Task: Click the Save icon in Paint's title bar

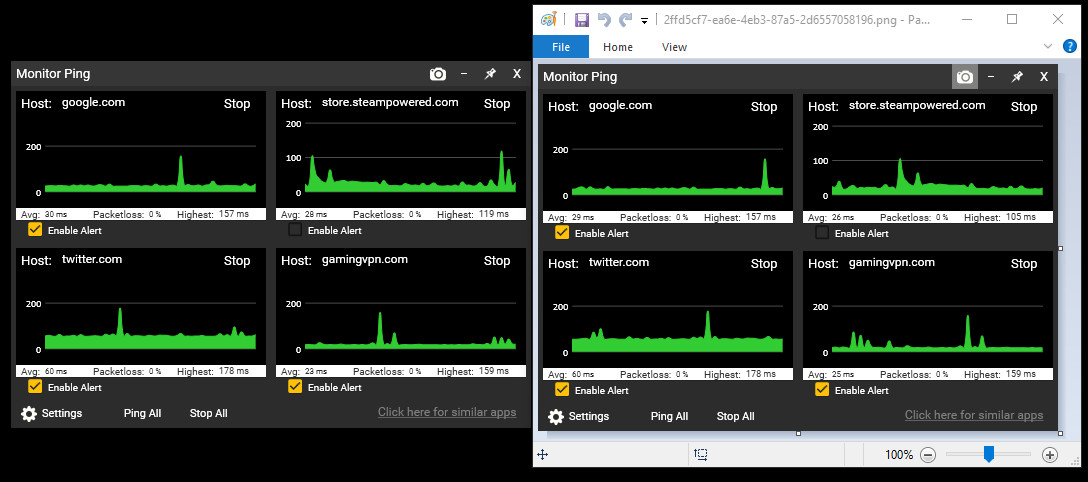Action: pyautogui.click(x=582, y=19)
